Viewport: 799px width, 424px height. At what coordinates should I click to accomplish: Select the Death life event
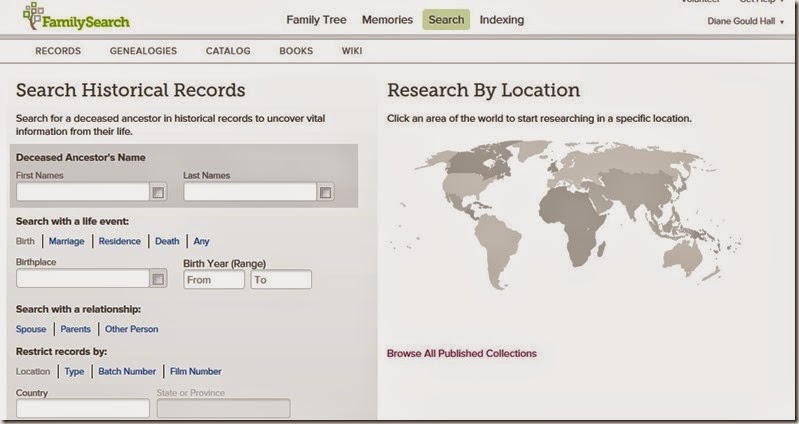click(x=167, y=241)
